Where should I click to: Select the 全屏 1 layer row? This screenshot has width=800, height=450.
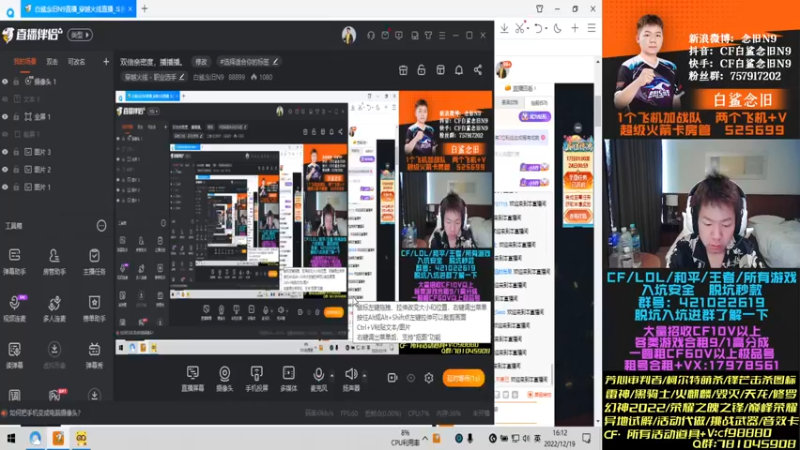tap(56, 117)
